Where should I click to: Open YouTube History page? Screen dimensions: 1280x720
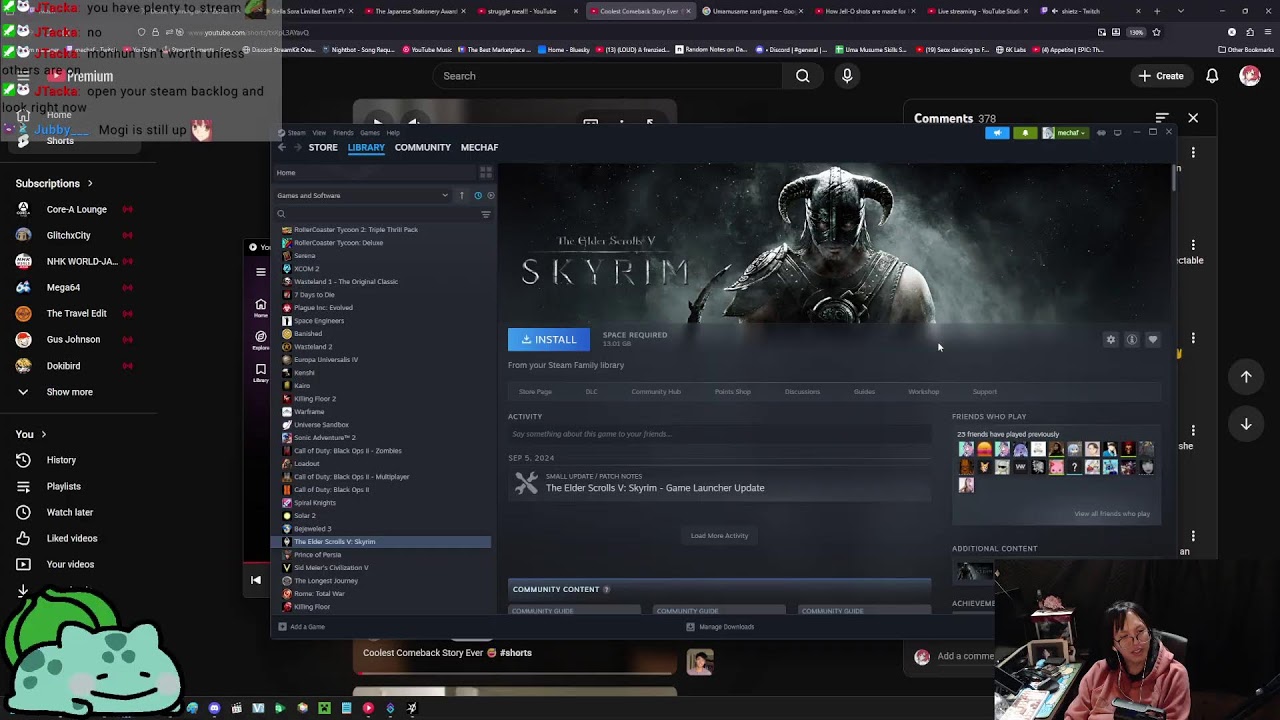[60, 460]
